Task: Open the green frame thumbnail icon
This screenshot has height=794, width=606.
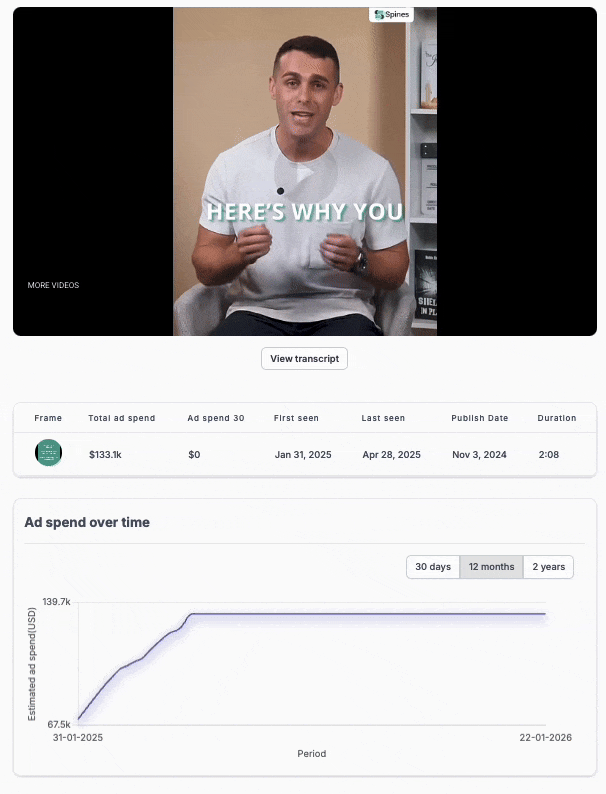Action: click(x=48, y=453)
